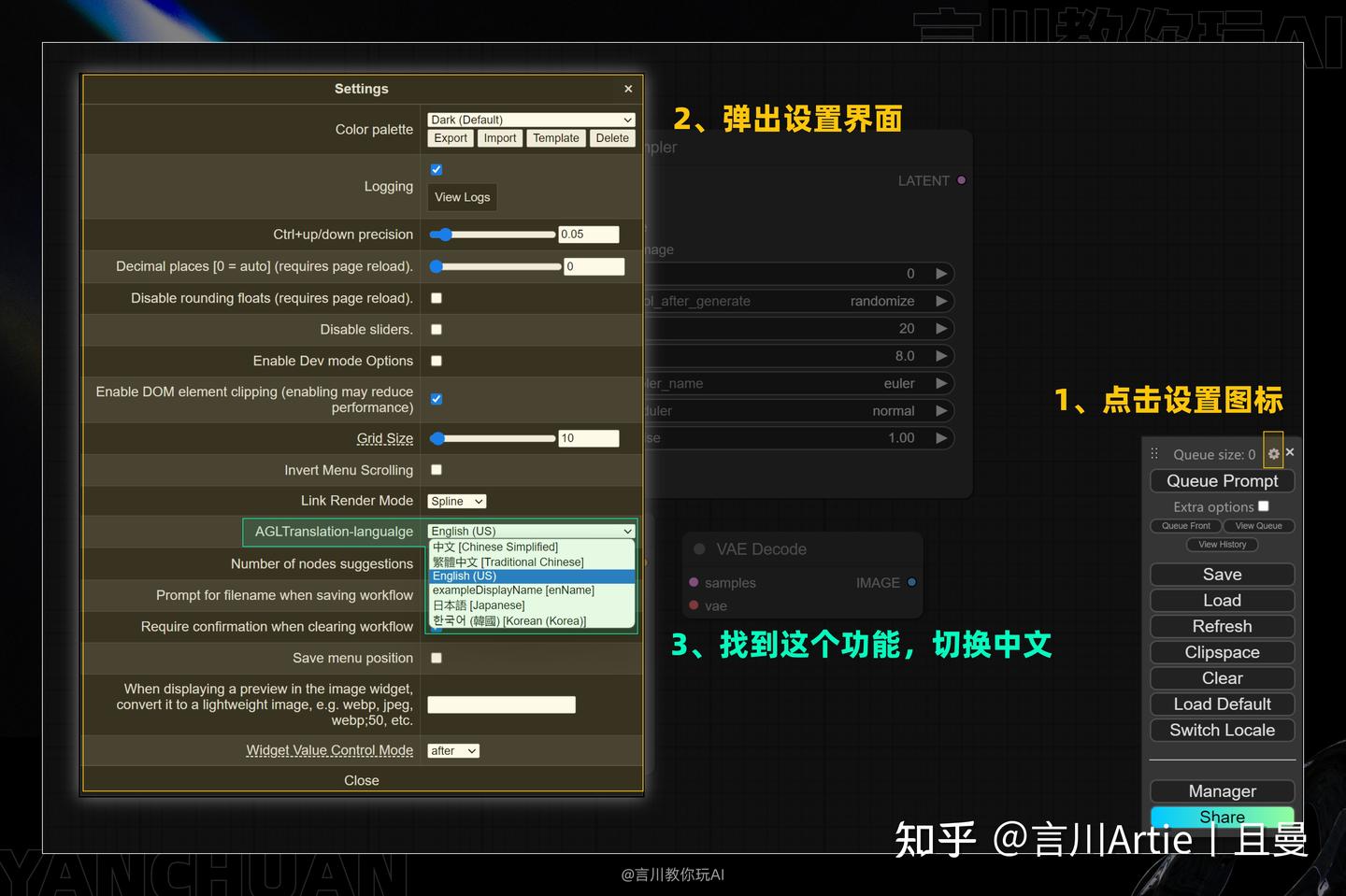The image size is (1346, 896).
Task: Open Manager
Action: pyautogui.click(x=1222, y=791)
